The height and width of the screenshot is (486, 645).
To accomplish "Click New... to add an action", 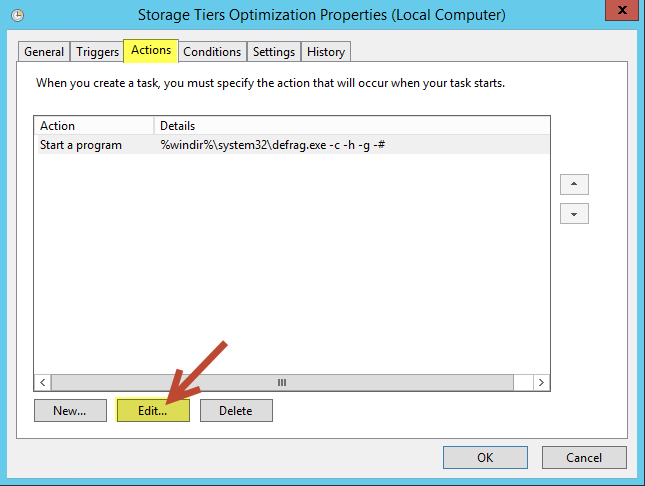I will 70,410.
